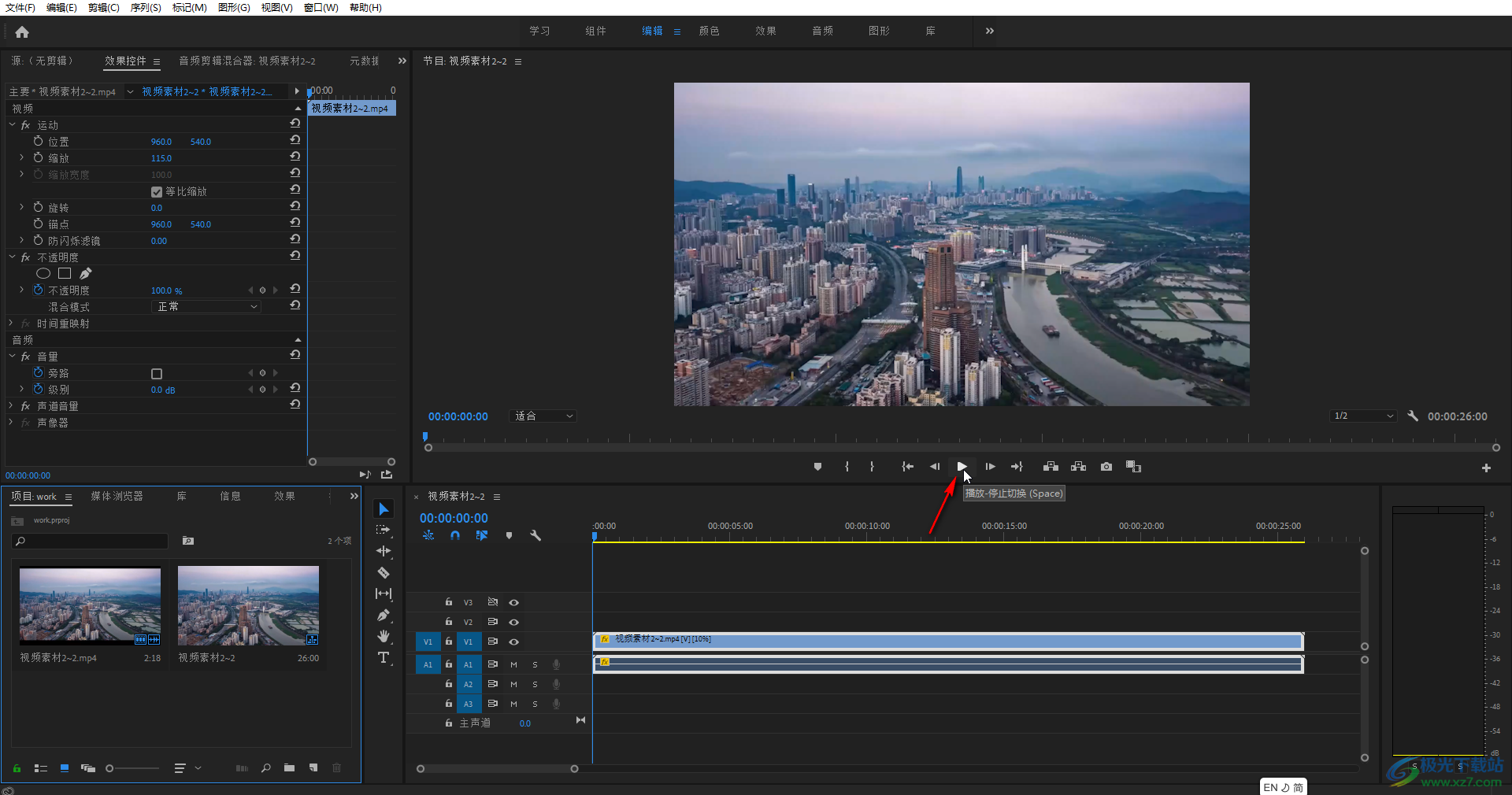Select the Pen tool in the tools panel
The image size is (1512, 795).
pos(384,615)
